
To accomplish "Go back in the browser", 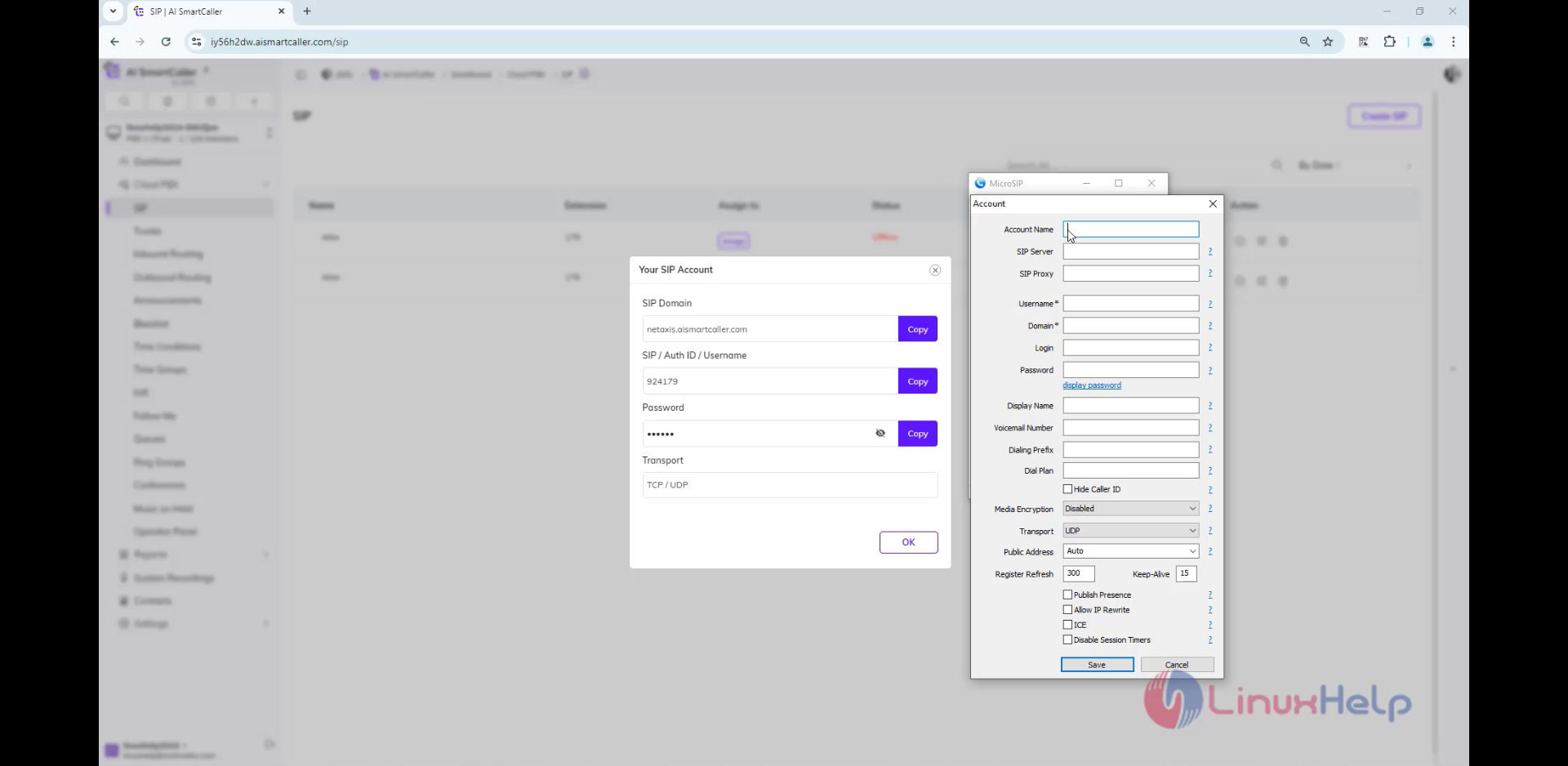I will pos(114,42).
